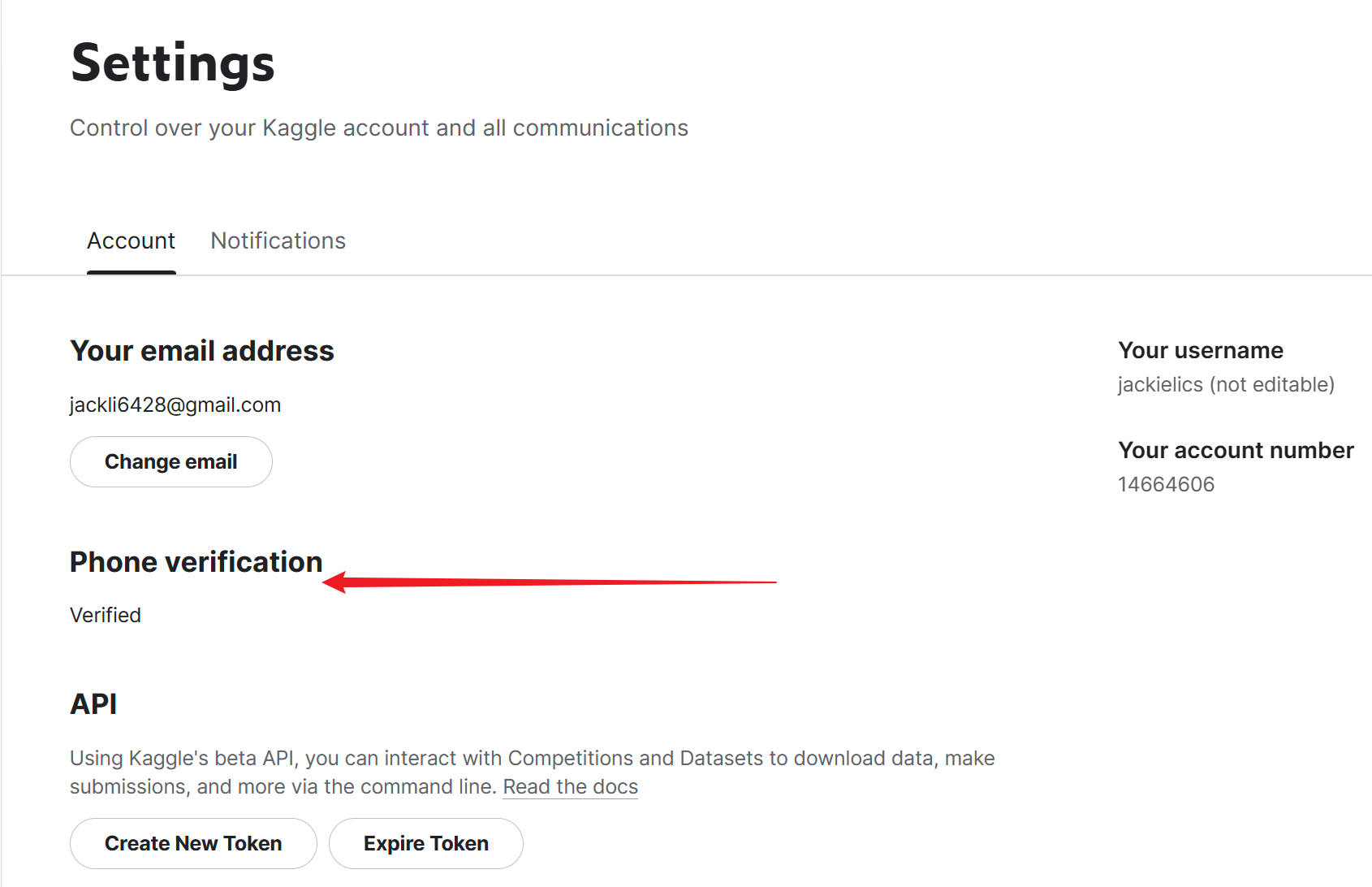Select account number 14664606
Viewport: 1372px width, 887px height.
1166,485
